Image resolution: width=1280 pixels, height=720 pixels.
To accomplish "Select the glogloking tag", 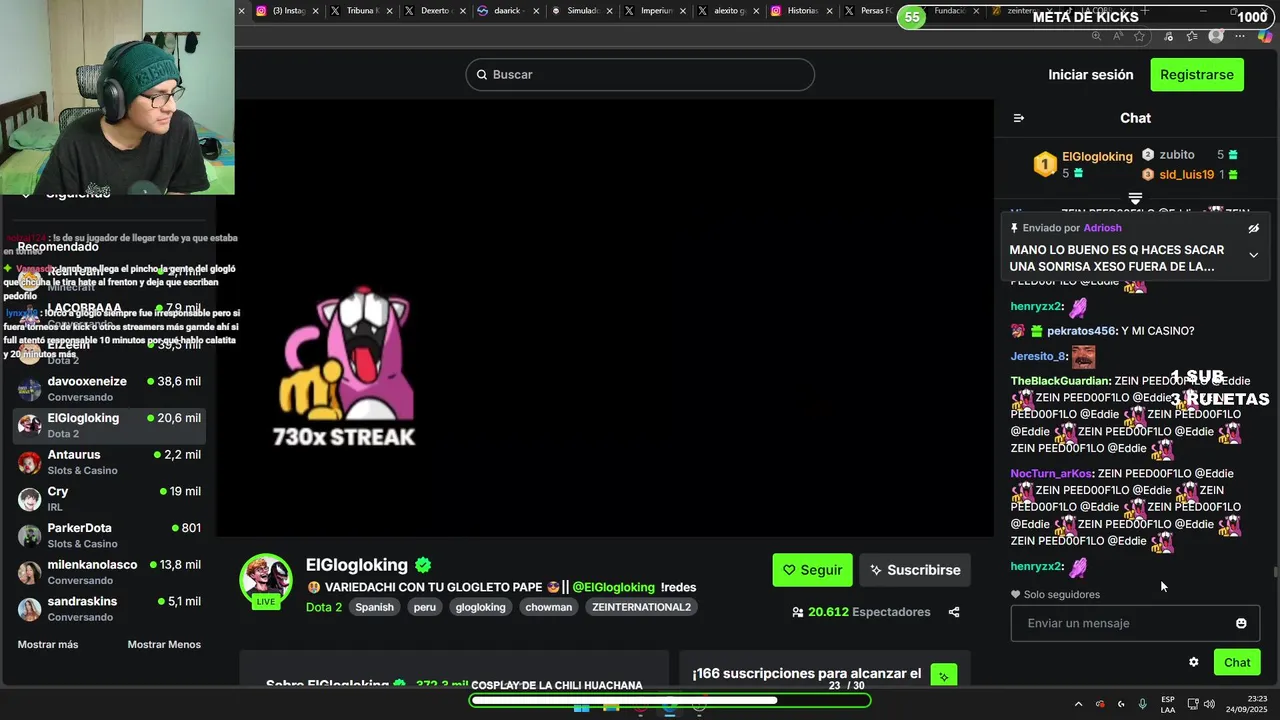I will coord(481,607).
